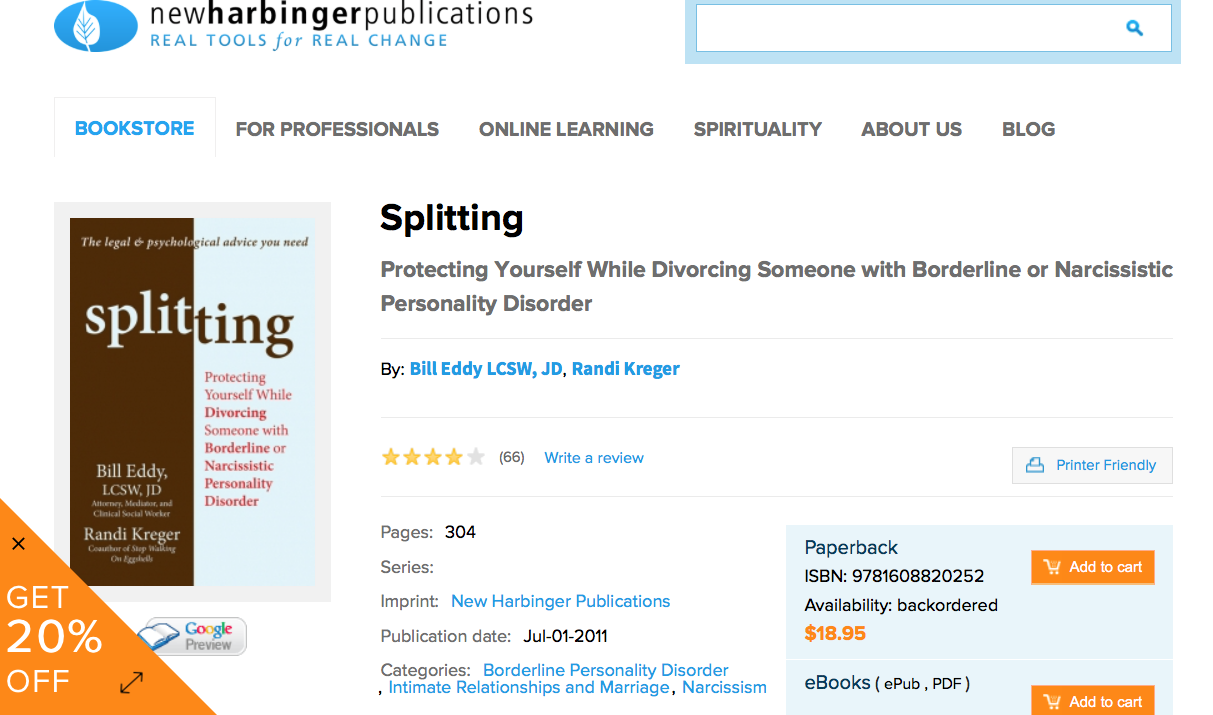Follow the Write a review link
The width and height of the screenshot is (1213, 715).
(x=594, y=458)
